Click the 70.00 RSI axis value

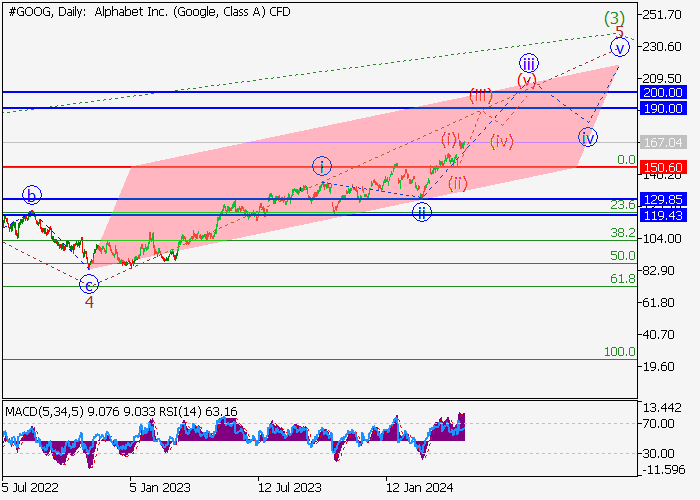tap(658, 424)
